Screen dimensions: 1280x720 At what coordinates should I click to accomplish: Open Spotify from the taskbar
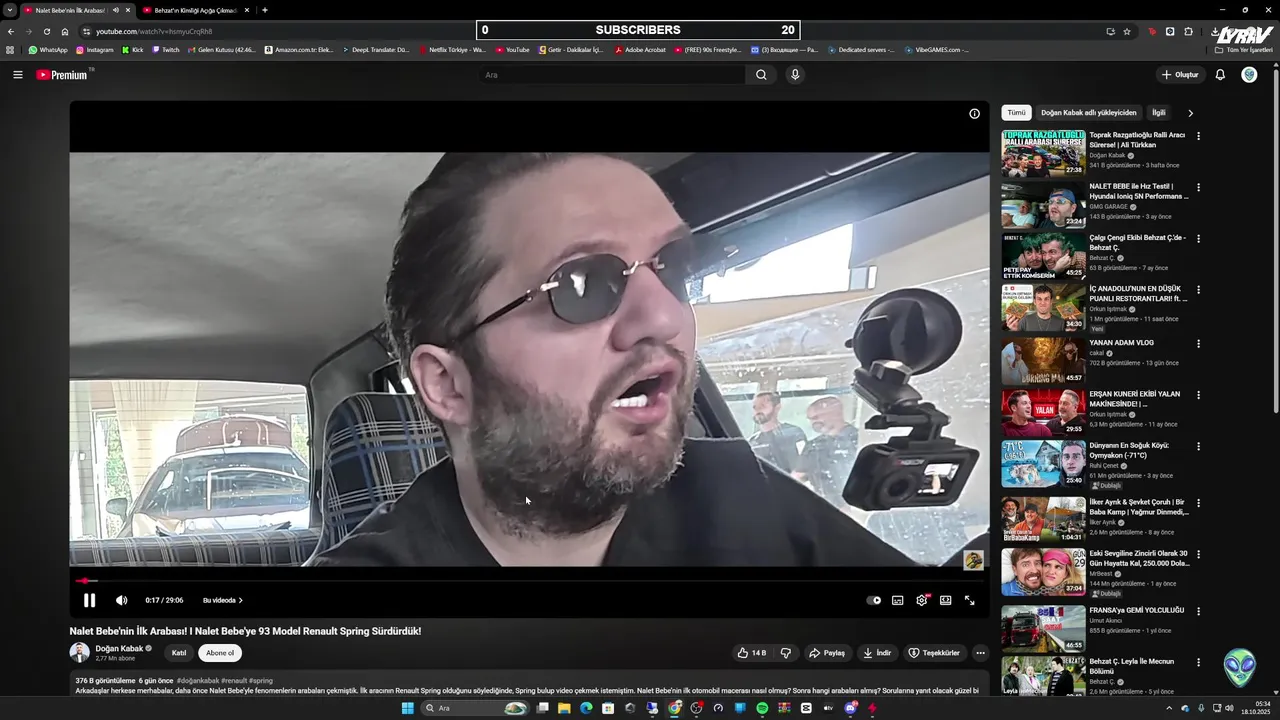click(762, 708)
